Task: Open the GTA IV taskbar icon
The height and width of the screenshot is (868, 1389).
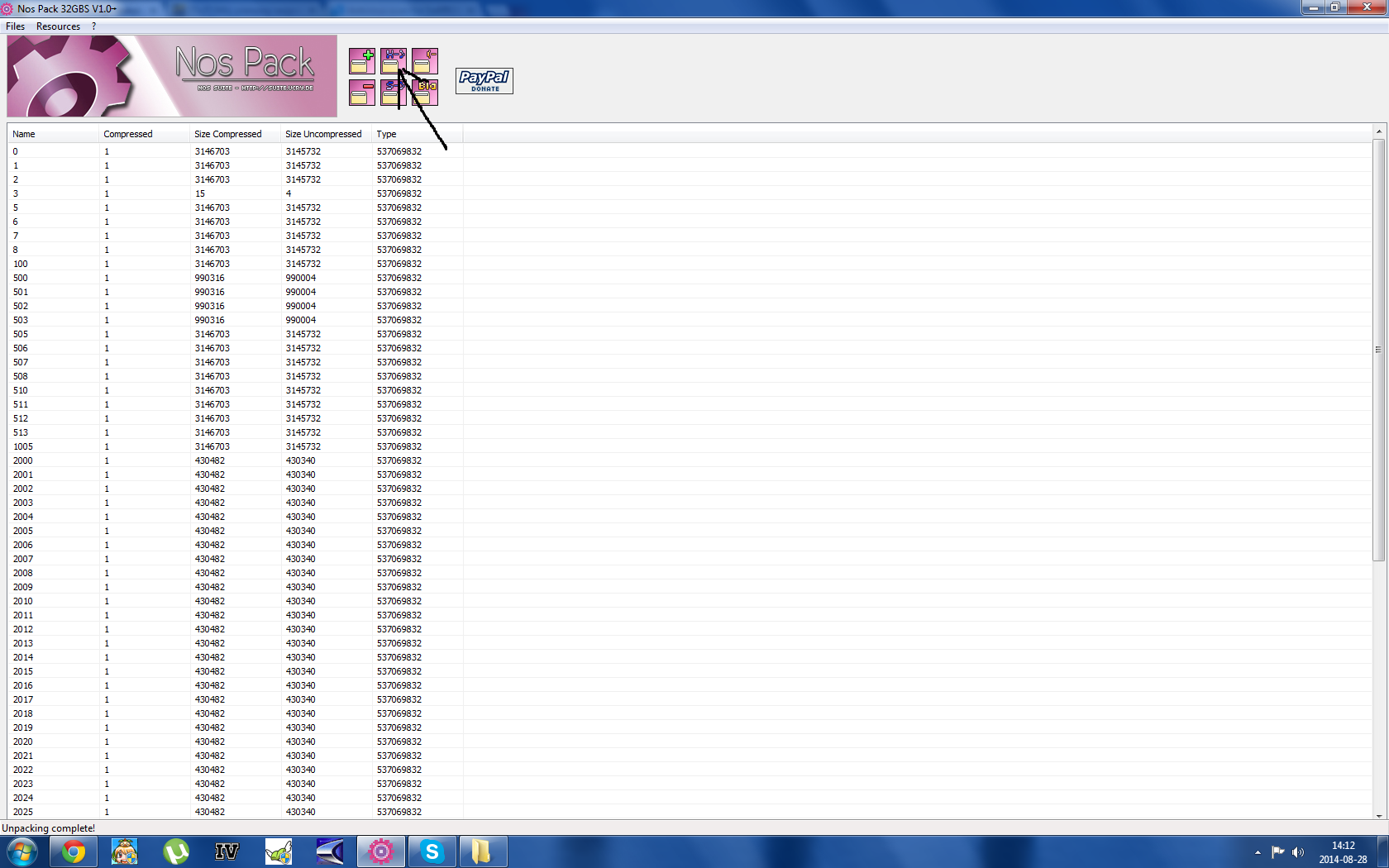Action: [227, 851]
